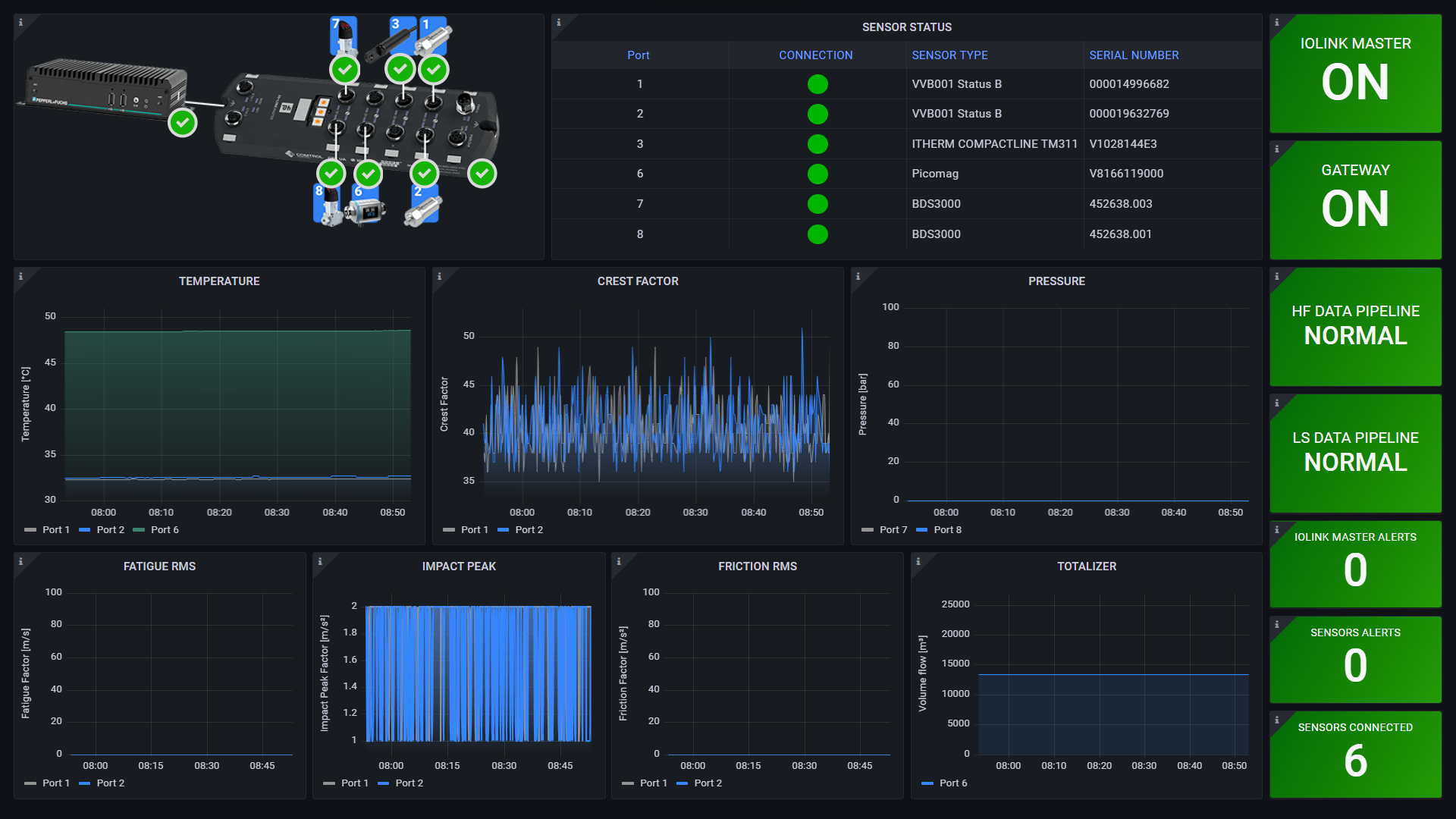Select the green checkmark on sensor 7
Image resolution: width=1456 pixels, height=819 pixels.
tap(344, 70)
